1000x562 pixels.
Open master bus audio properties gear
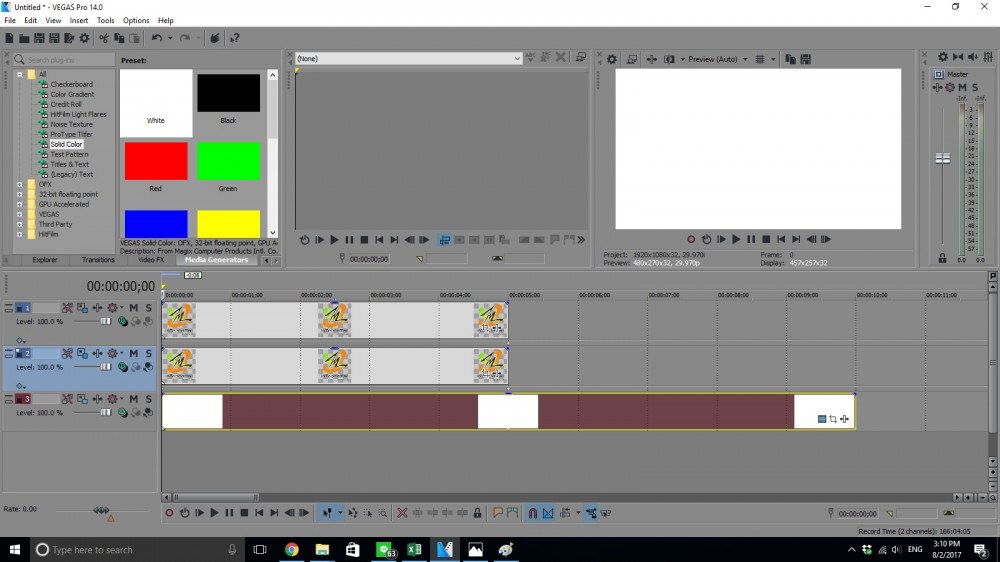[943, 57]
